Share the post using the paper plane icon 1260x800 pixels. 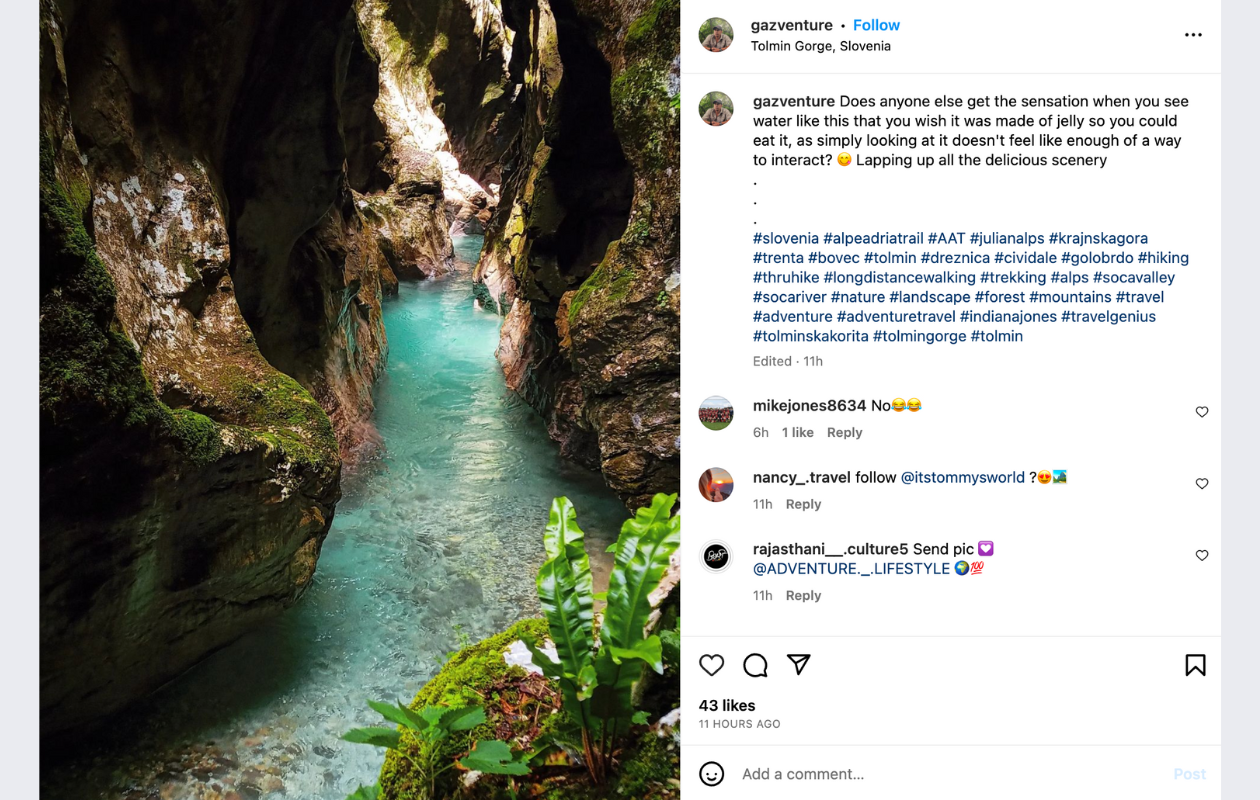797,664
